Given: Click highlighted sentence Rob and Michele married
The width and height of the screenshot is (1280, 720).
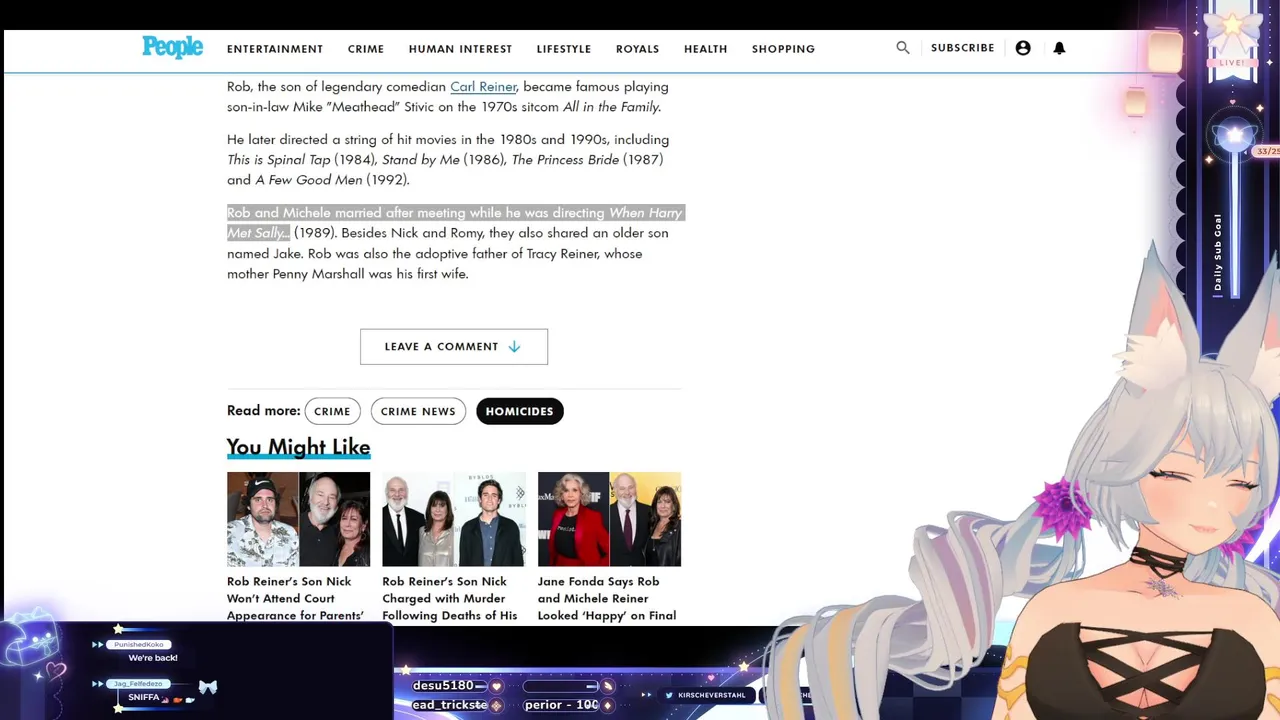Looking at the screenshot, I should coord(455,223).
